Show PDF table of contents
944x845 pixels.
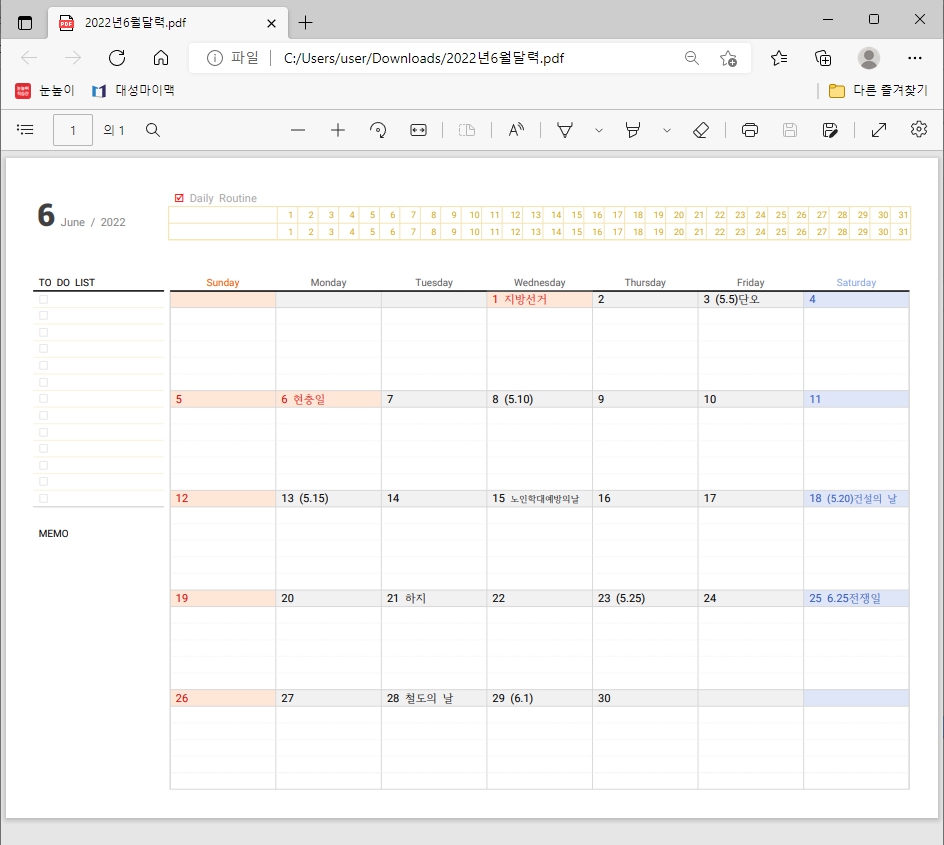click(x=25, y=129)
